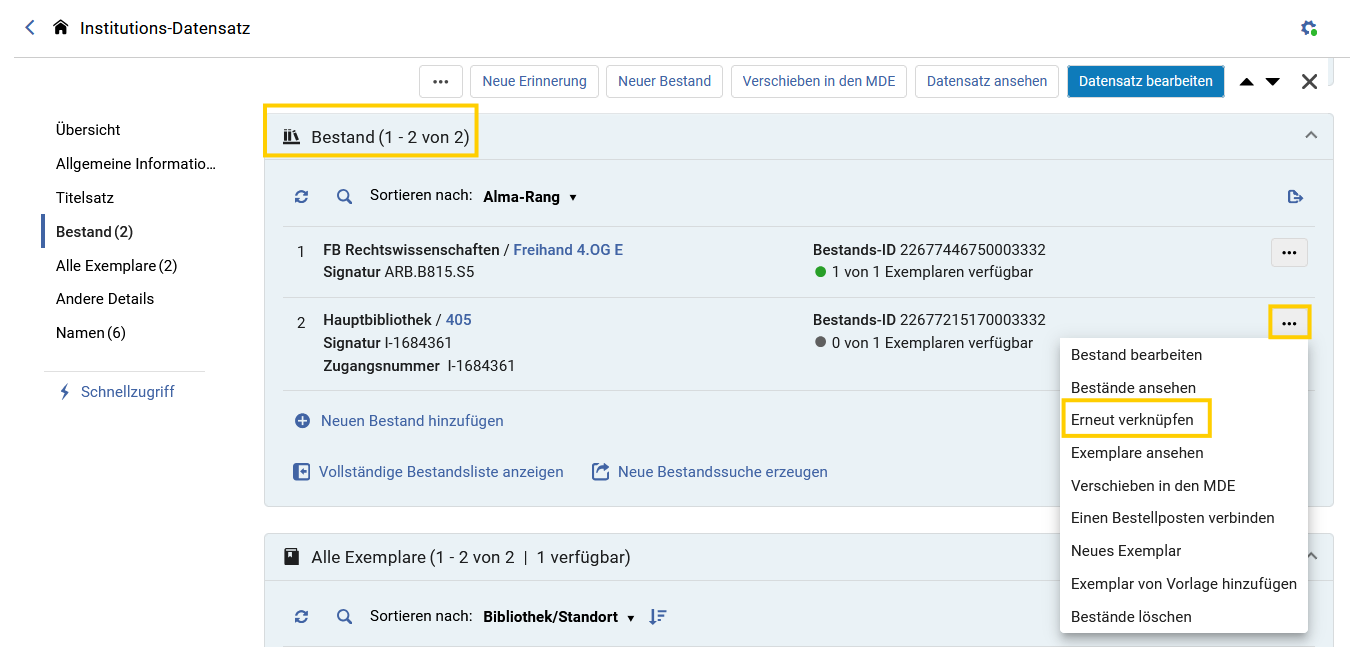Refresh the Bestand list with reload icon
Screen dimensions: 1350x647
click(x=301, y=197)
